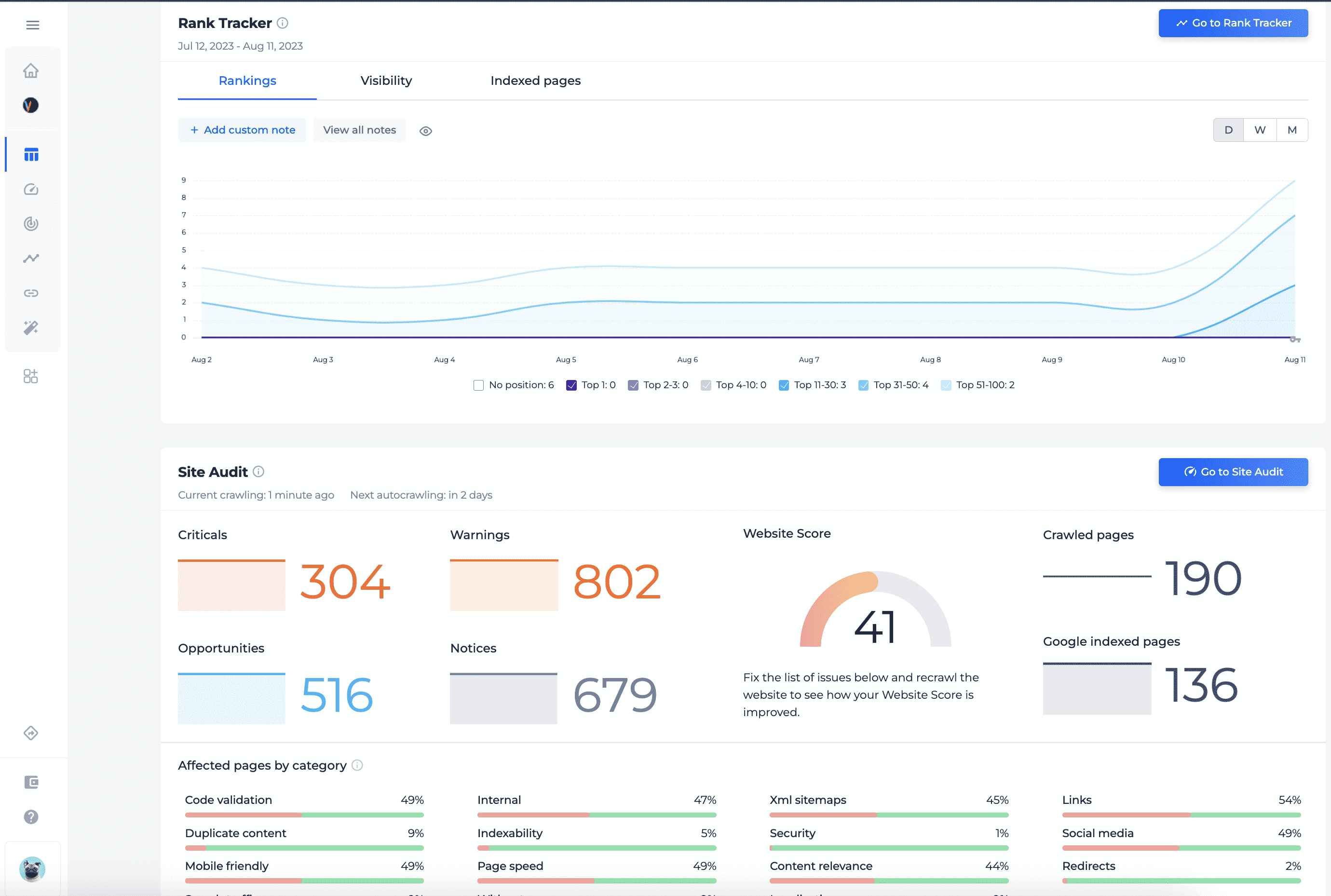This screenshot has width=1331, height=896.
Task: Click Add custom note link
Action: coord(243,130)
